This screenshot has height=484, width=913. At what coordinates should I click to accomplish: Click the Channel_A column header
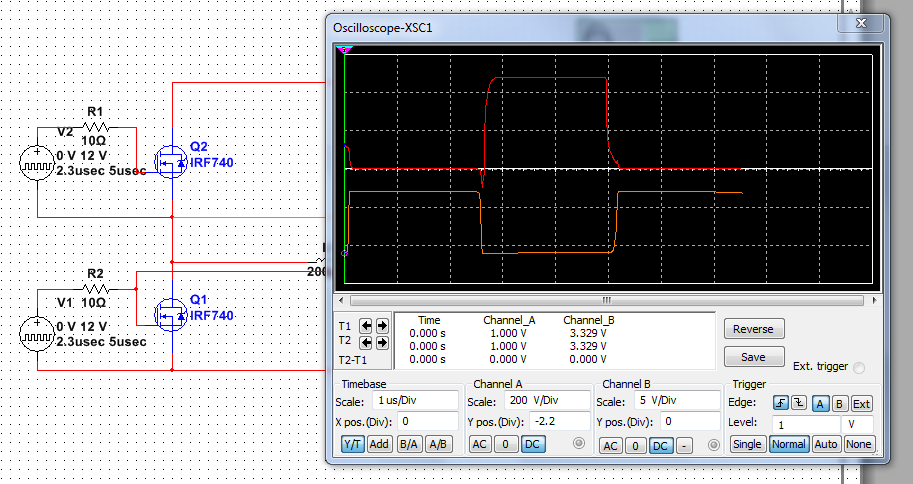click(509, 320)
